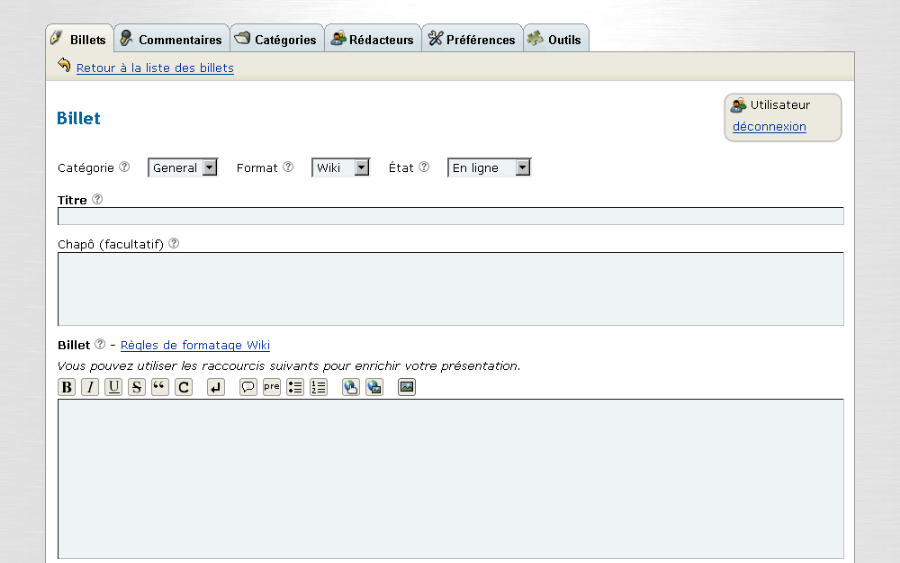Apply italic formatting from the toolbar

(90, 387)
